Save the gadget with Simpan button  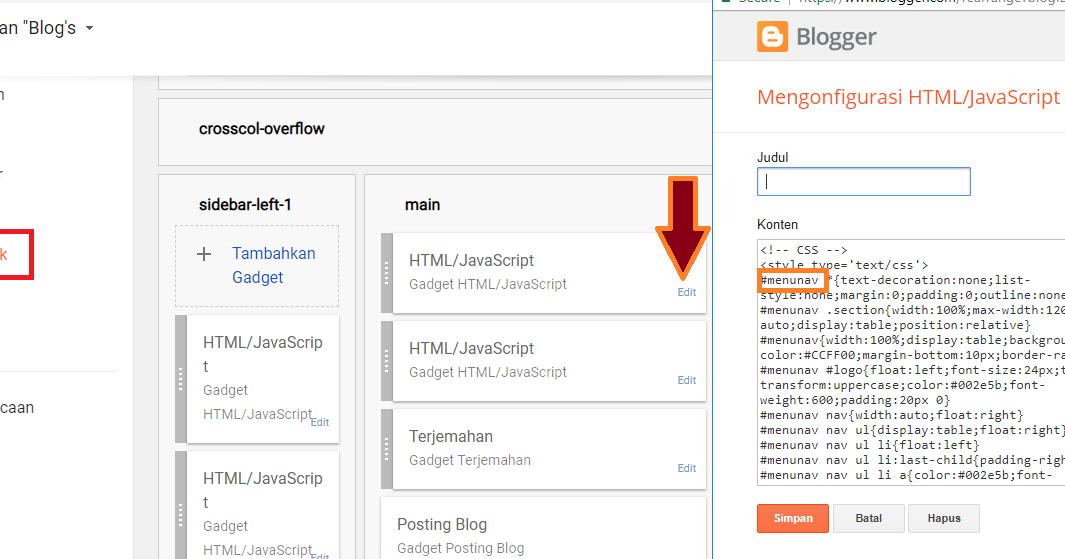[793, 518]
